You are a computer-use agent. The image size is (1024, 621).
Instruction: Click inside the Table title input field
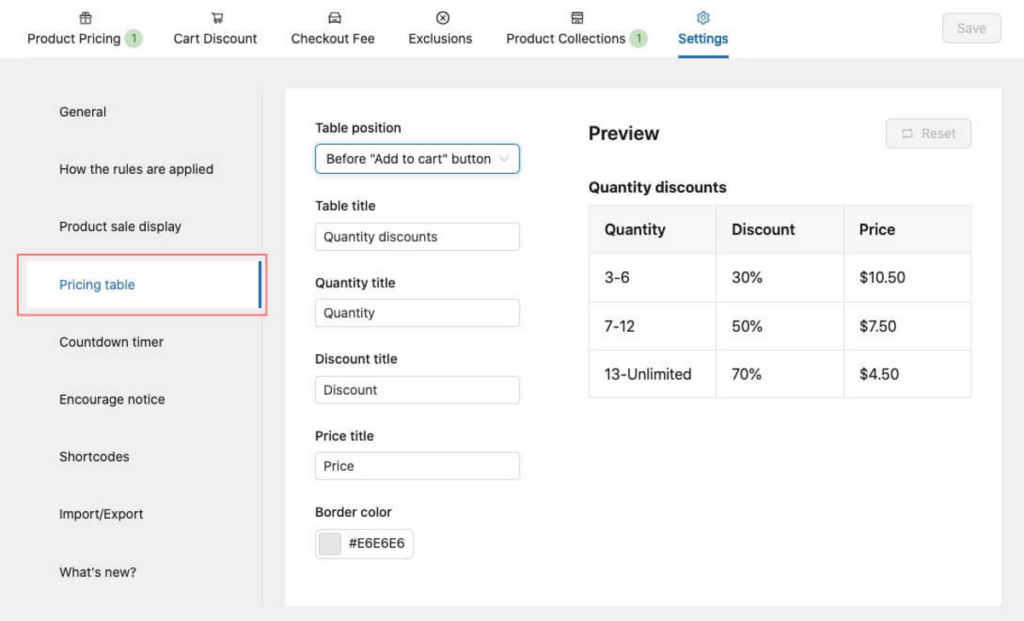pyautogui.click(x=417, y=236)
